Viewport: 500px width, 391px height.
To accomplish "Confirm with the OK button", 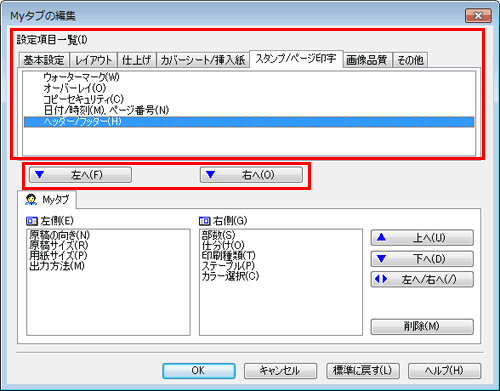I will point(199,371).
